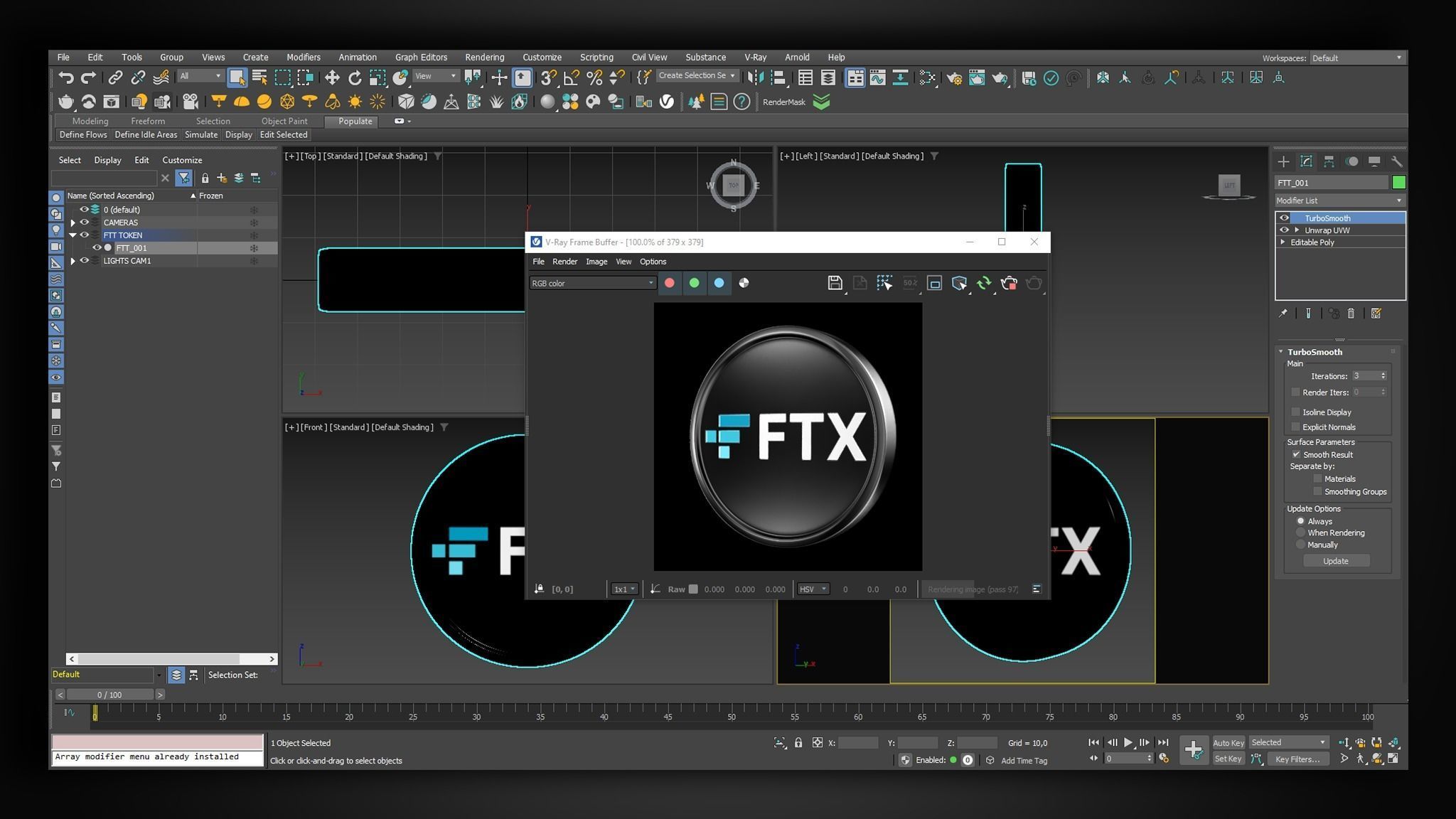The image size is (1456, 819).
Task: Open the Create tab plus icon in command panel
Action: click(x=1283, y=161)
